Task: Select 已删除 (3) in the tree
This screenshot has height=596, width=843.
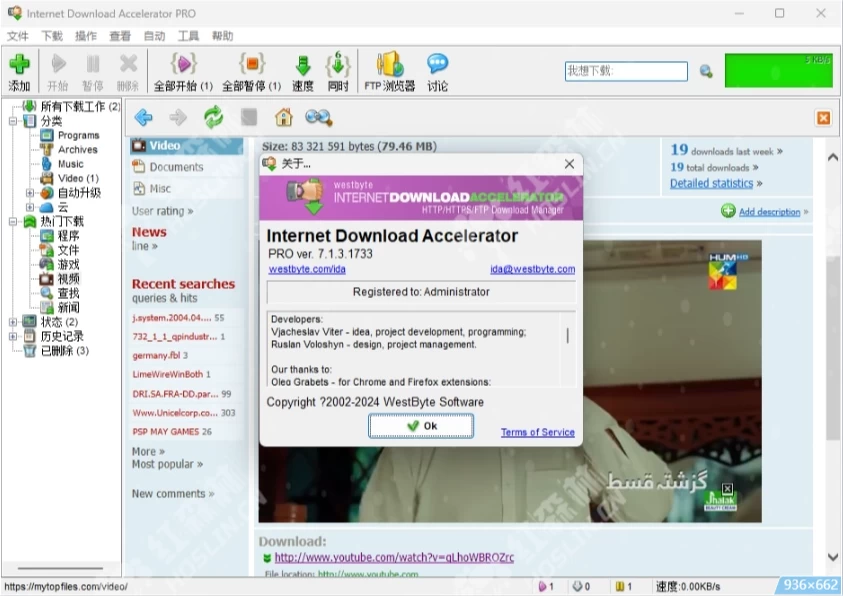Action: tap(65, 351)
